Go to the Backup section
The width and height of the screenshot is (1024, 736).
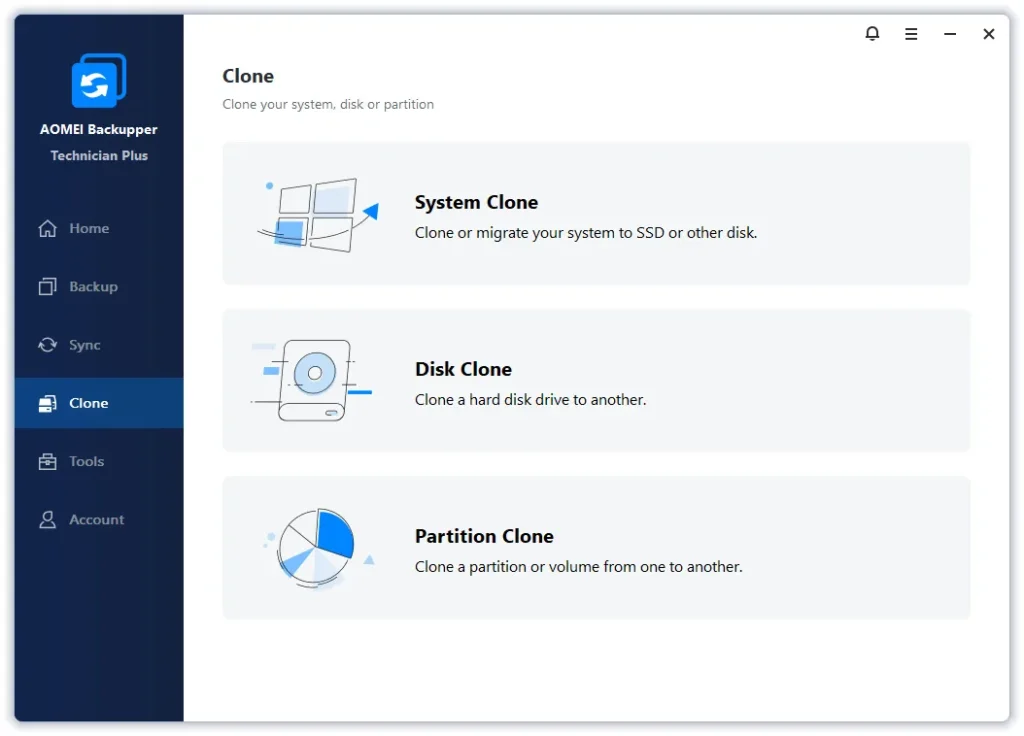tap(93, 287)
